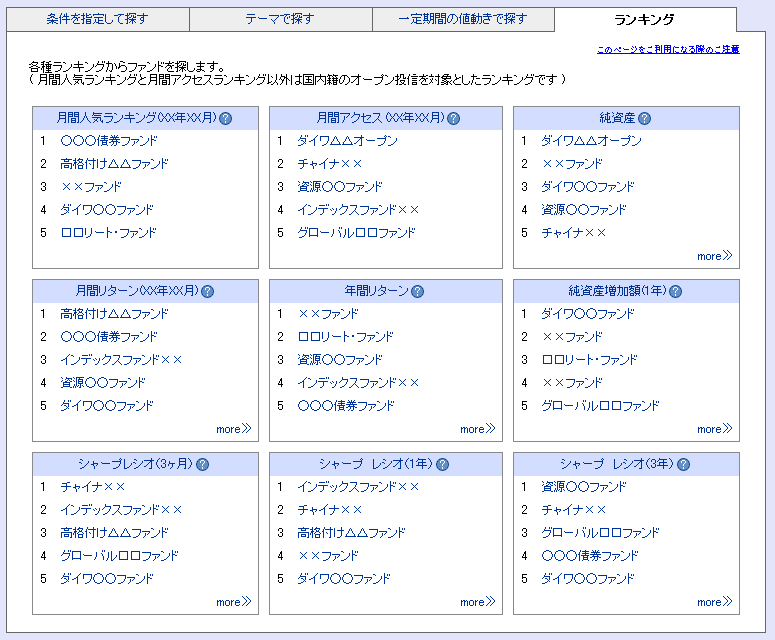Open rank 2 □□リート・ファンド in 年間リターン

(x=345, y=337)
